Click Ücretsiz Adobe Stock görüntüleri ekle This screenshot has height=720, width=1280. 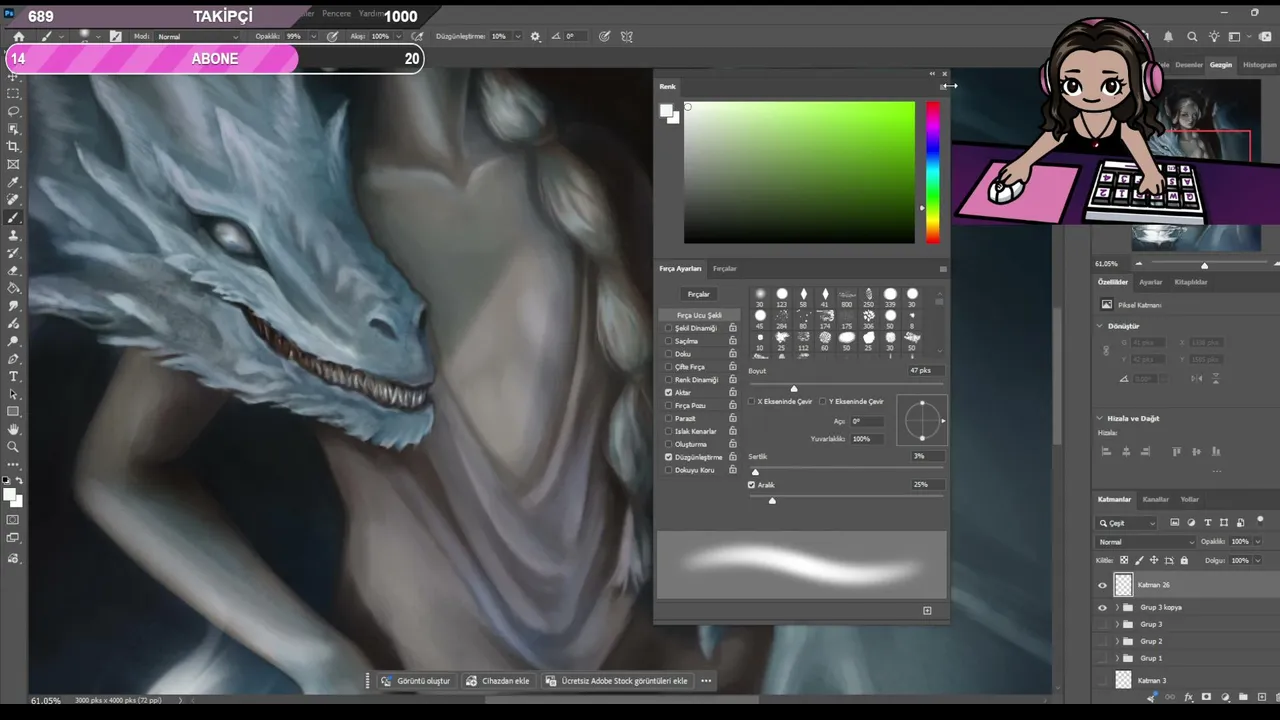click(616, 681)
